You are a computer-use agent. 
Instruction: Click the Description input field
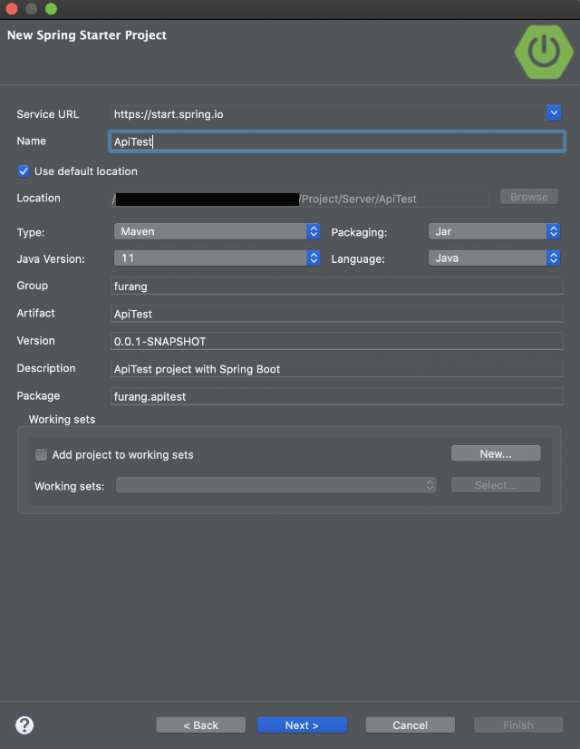337,369
